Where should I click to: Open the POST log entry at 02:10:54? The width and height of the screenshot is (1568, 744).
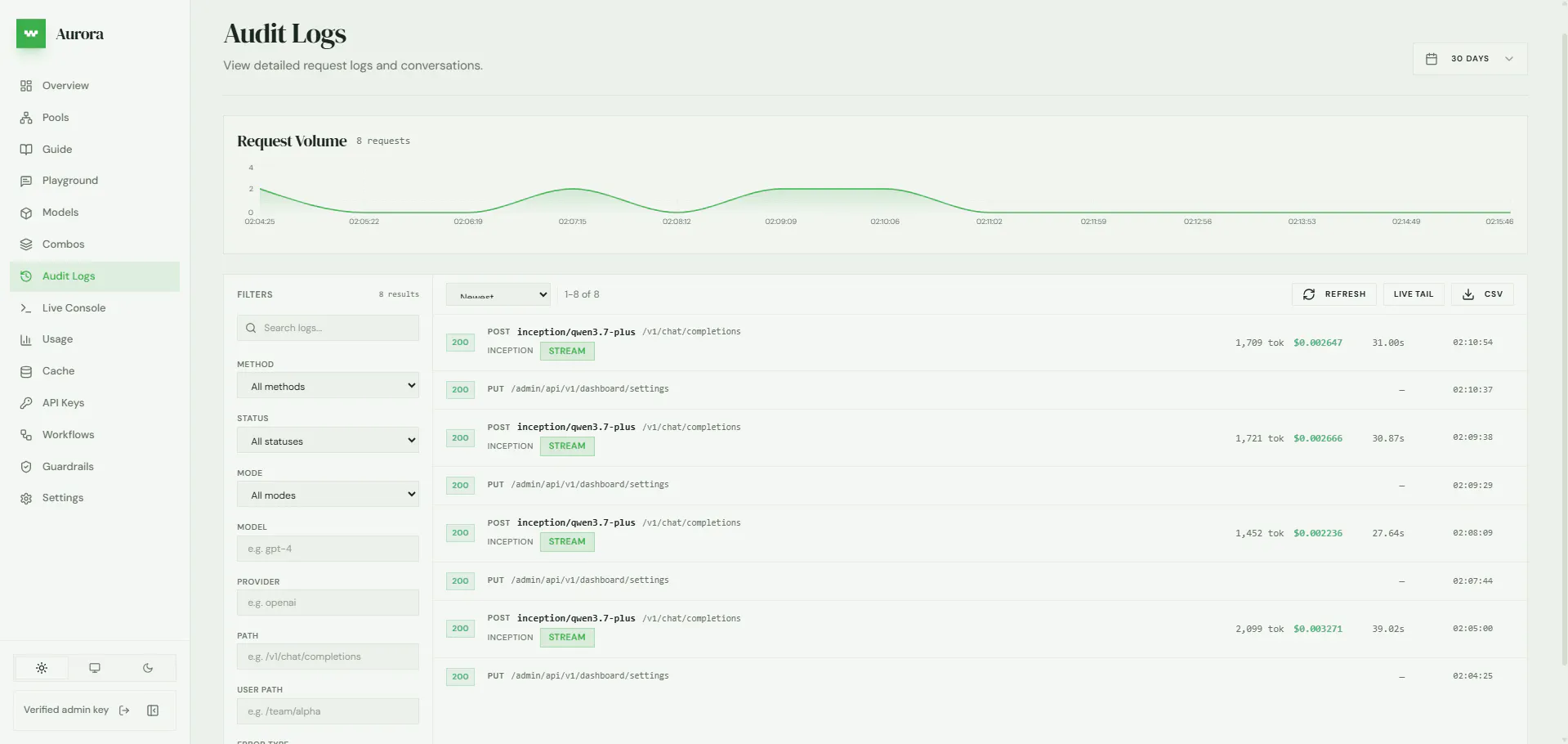980,342
